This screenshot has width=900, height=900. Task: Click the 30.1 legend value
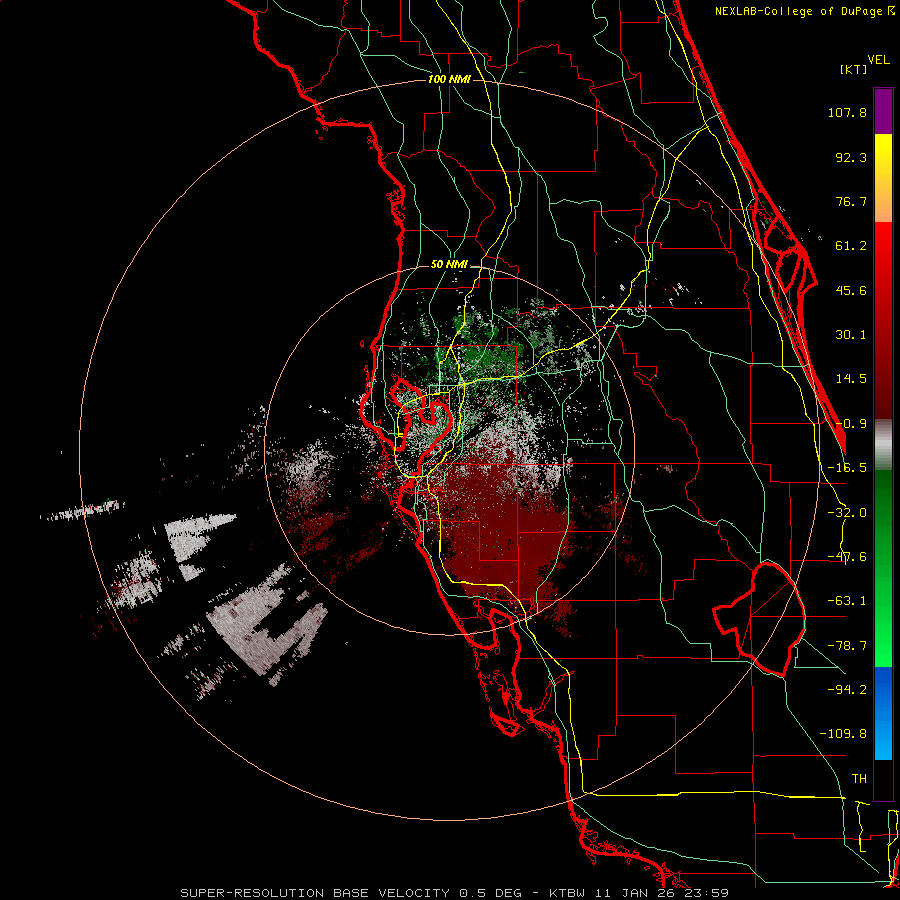(851, 335)
